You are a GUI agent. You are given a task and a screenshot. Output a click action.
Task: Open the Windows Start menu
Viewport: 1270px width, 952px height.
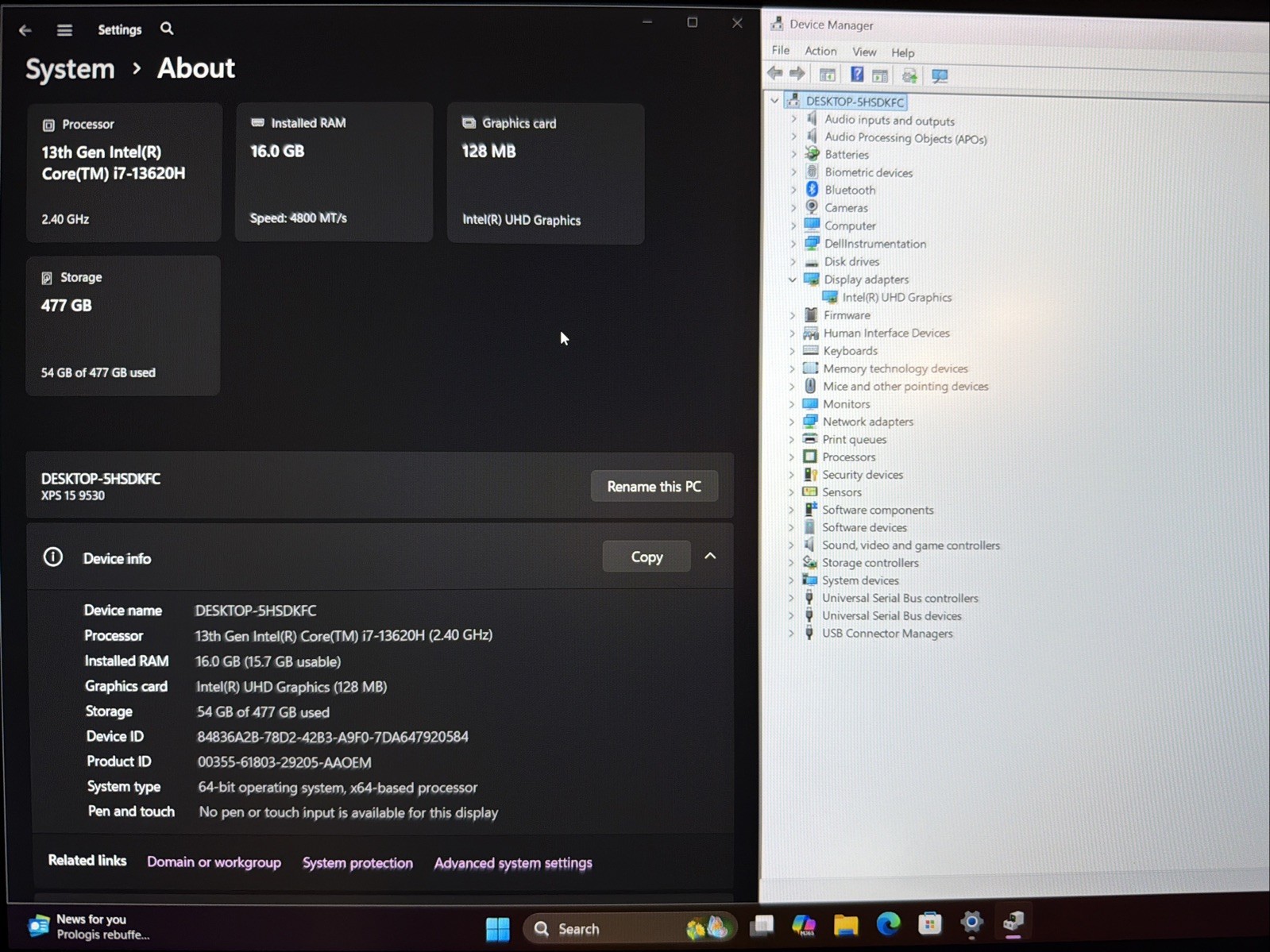coord(498,928)
